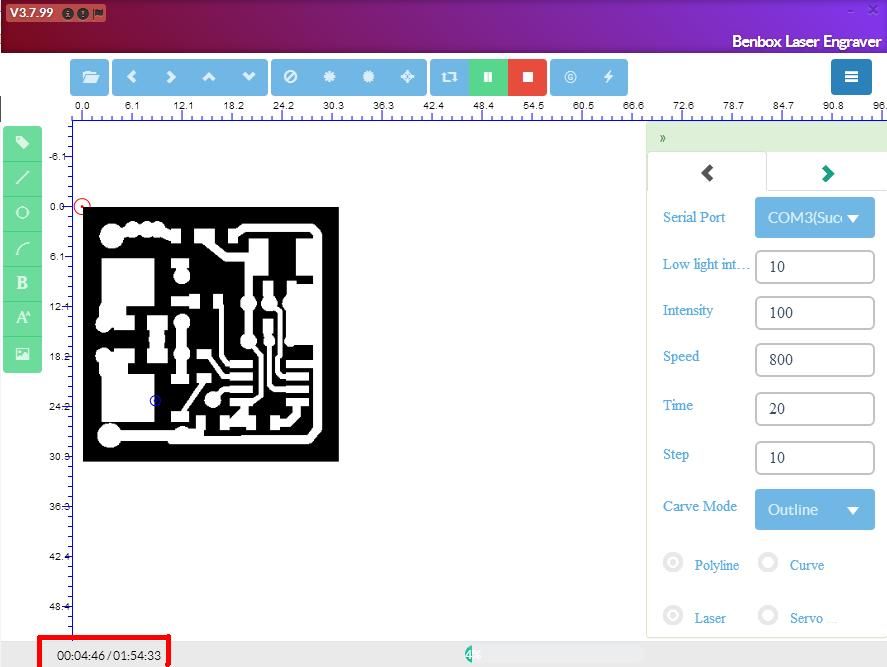The image size is (887, 667).
Task: Click the Speed input field showing 800
Action: coord(815,359)
